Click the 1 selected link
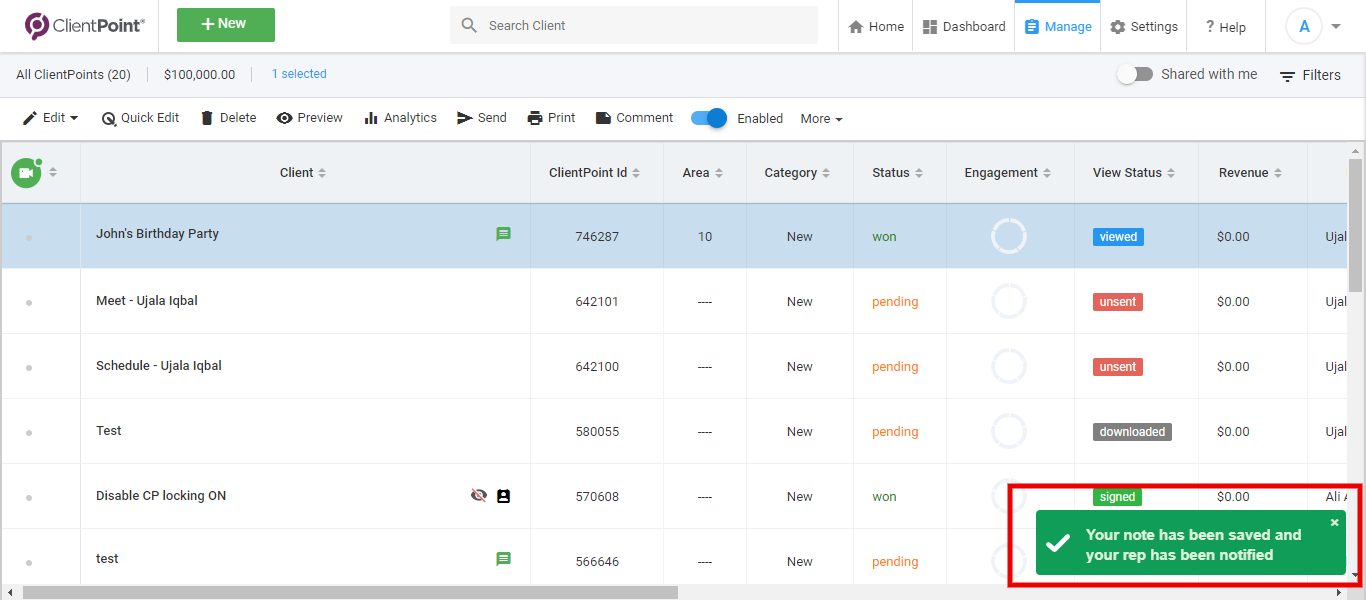The image size is (1366, 600). click(x=299, y=74)
